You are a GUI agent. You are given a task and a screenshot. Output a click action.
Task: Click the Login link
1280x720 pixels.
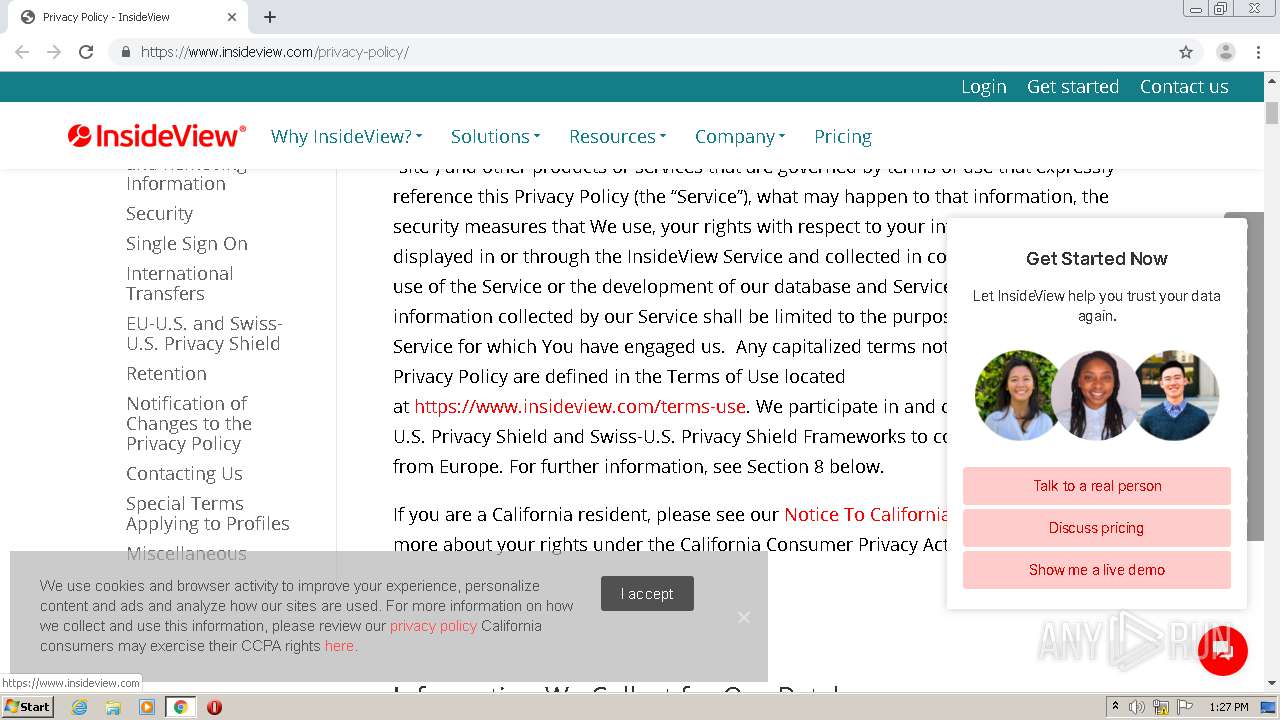point(984,87)
